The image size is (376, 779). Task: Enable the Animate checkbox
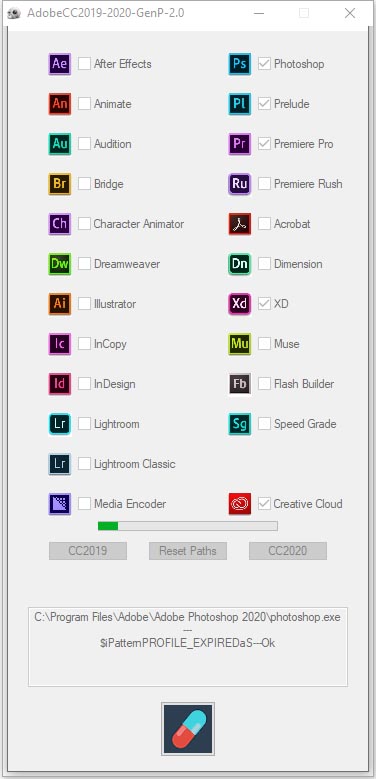tap(84, 104)
